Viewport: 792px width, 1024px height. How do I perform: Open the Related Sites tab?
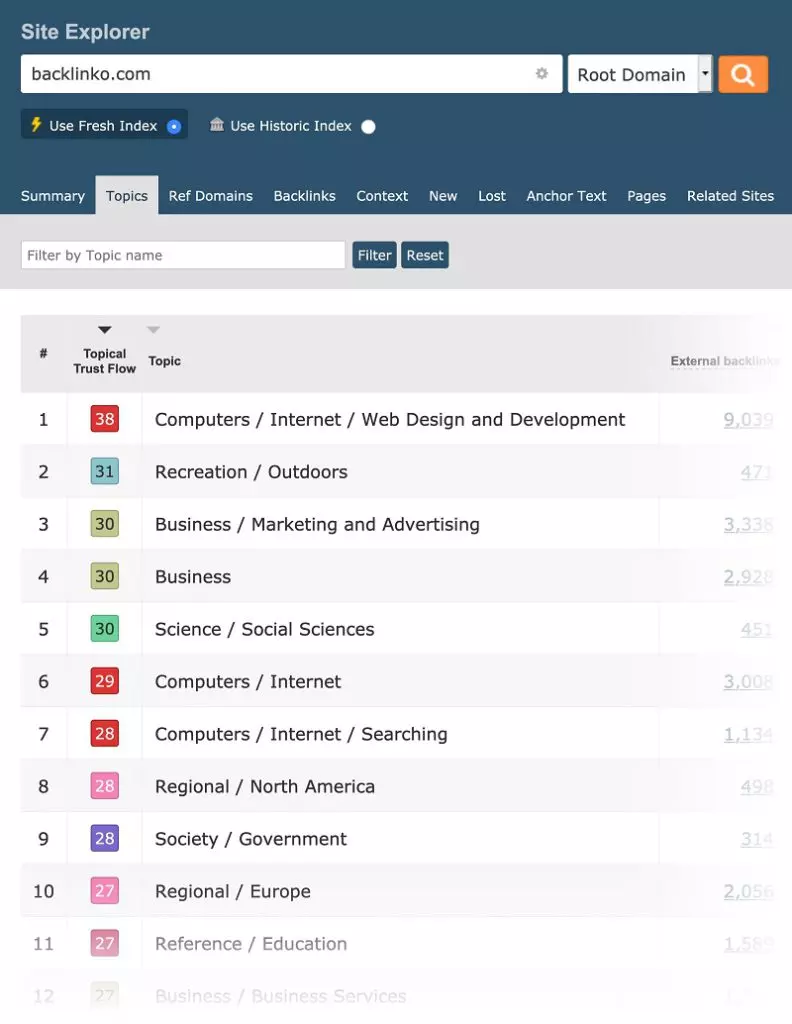730,196
